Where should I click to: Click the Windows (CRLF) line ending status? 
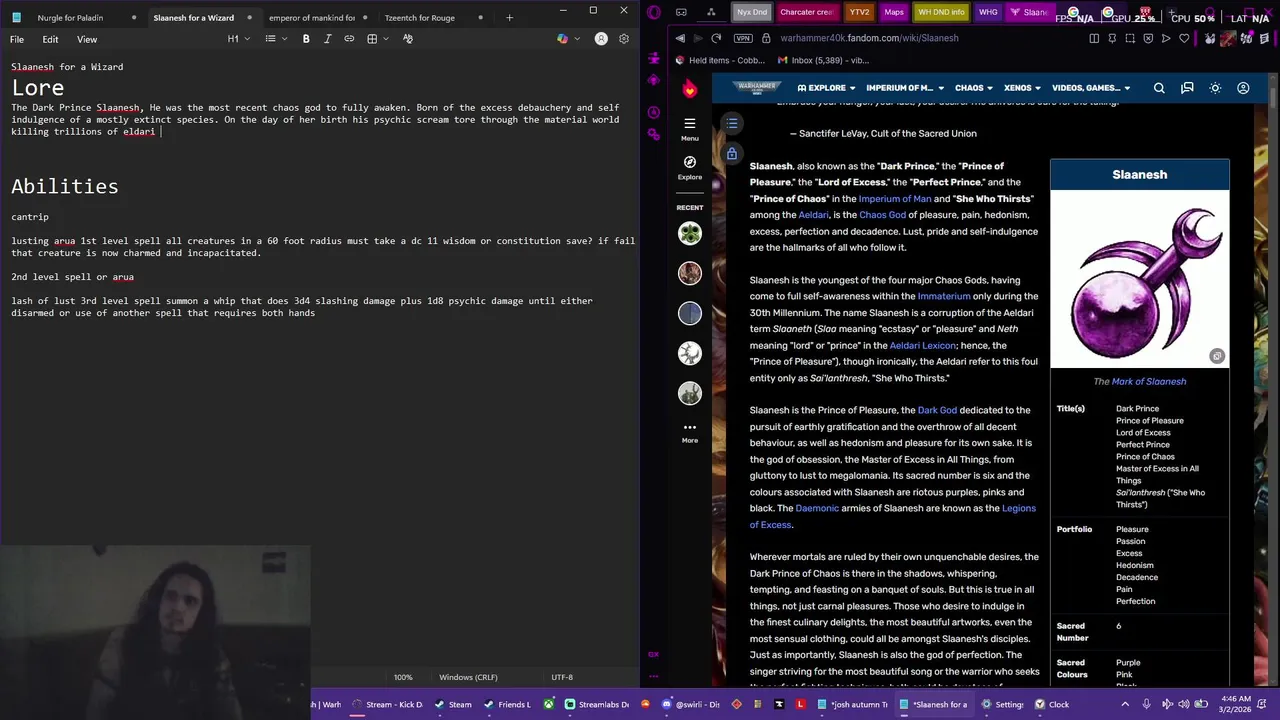click(468, 677)
